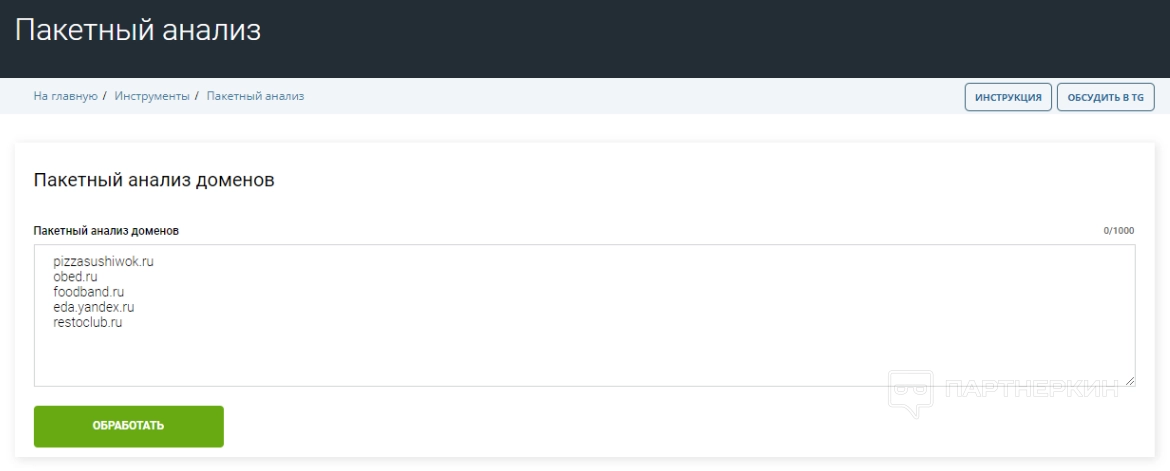The height and width of the screenshot is (471, 1170).
Task: Open the Инструменты breadcrumb link
Action: click(152, 96)
